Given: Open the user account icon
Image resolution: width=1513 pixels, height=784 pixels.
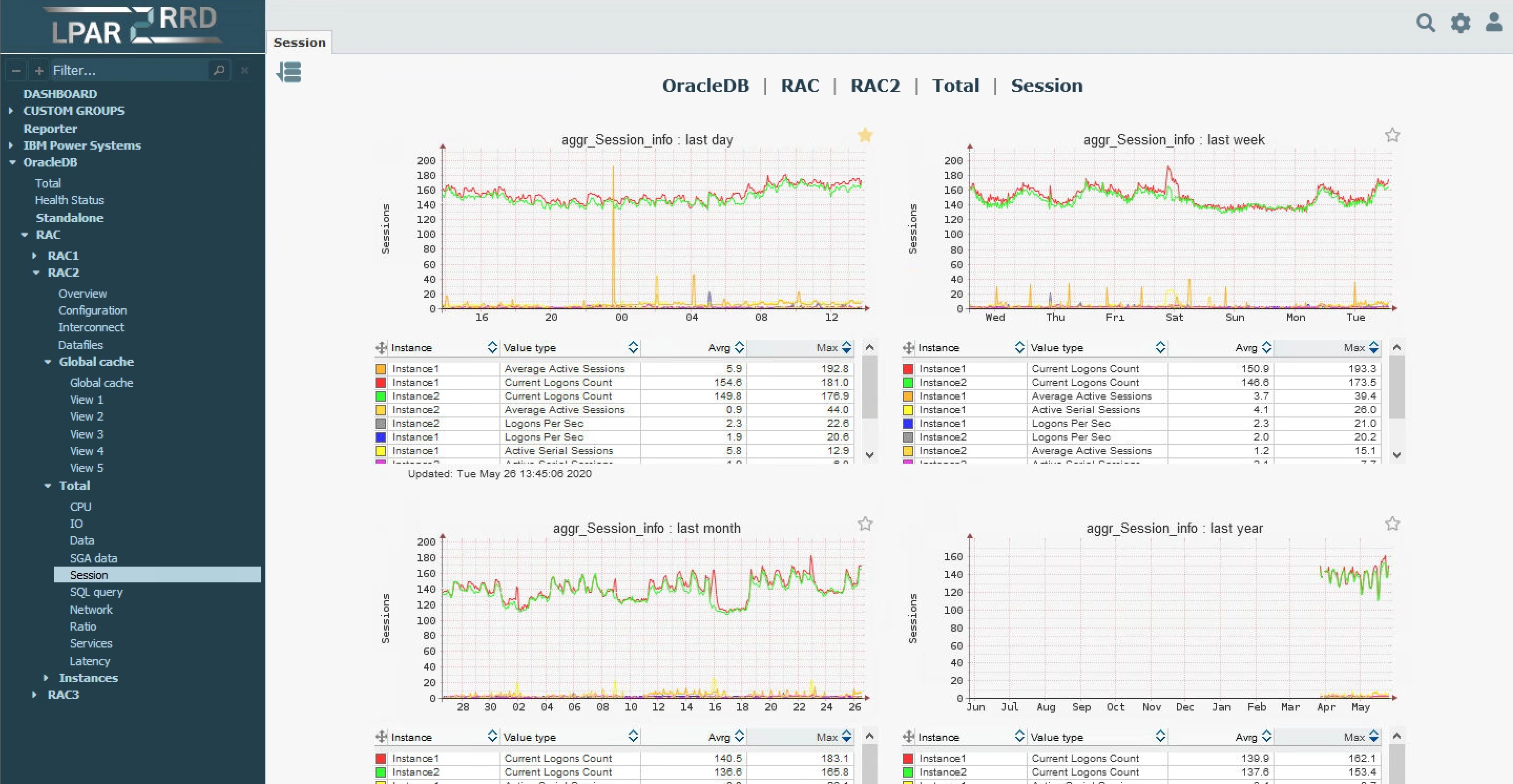Looking at the screenshot, I should coord(1494,22).
